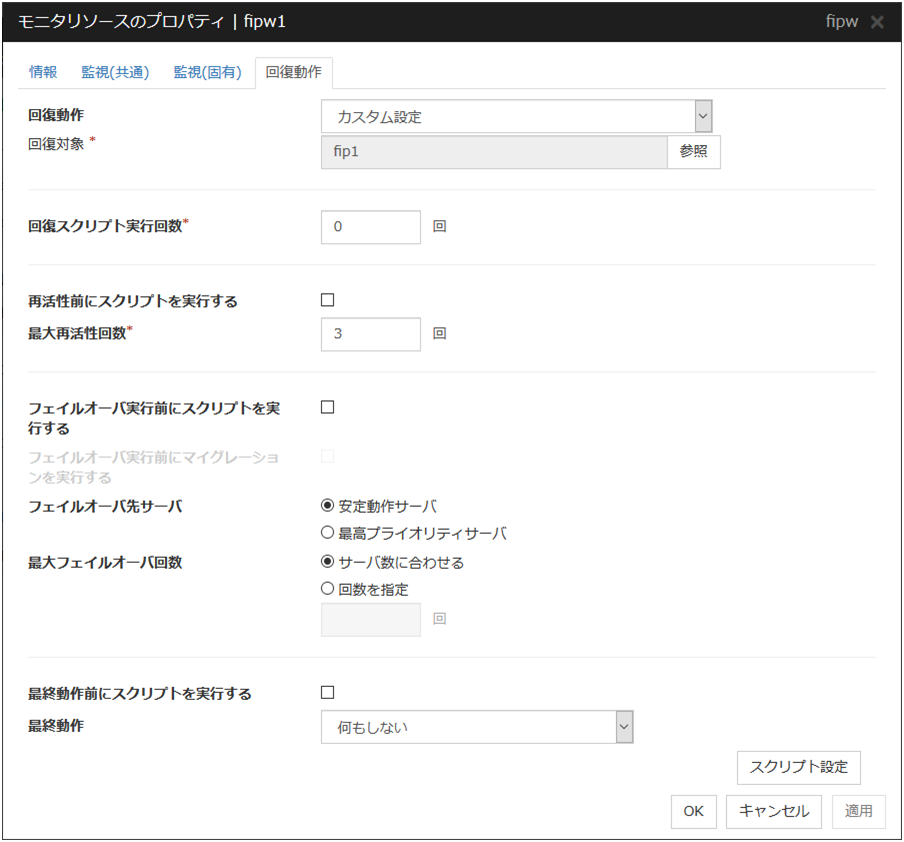Expand the 回復動作 カスタム設定 dropdown
This screenshot has height=842, width=904.
(516, 117)
